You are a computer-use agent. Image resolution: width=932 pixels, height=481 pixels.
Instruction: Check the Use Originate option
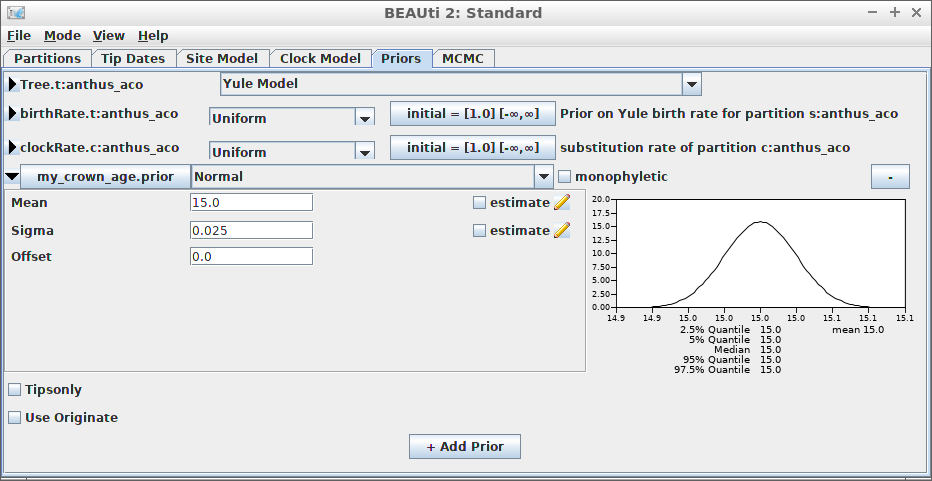14,418
